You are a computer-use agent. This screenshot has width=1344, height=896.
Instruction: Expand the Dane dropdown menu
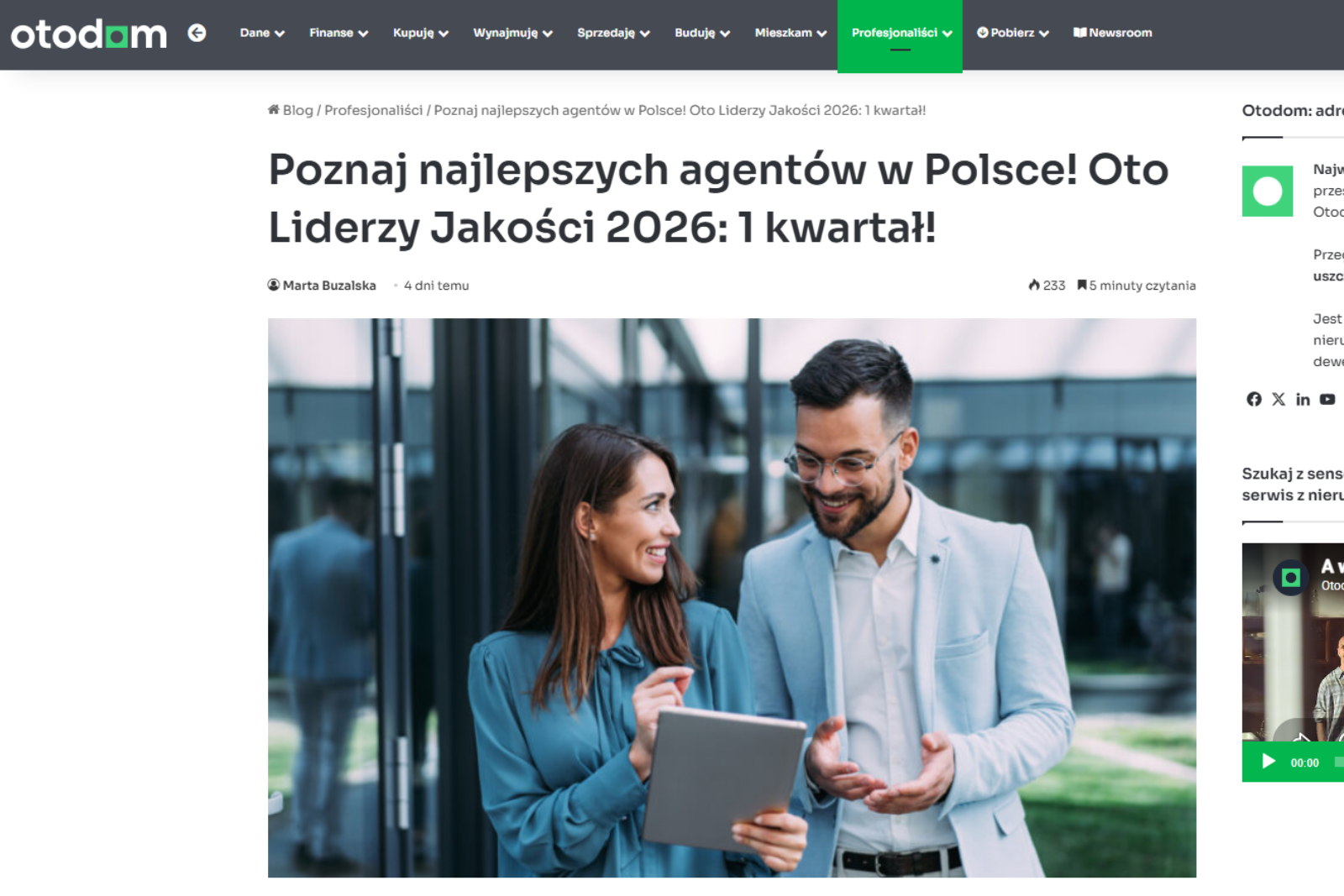[x=262, y=33]
